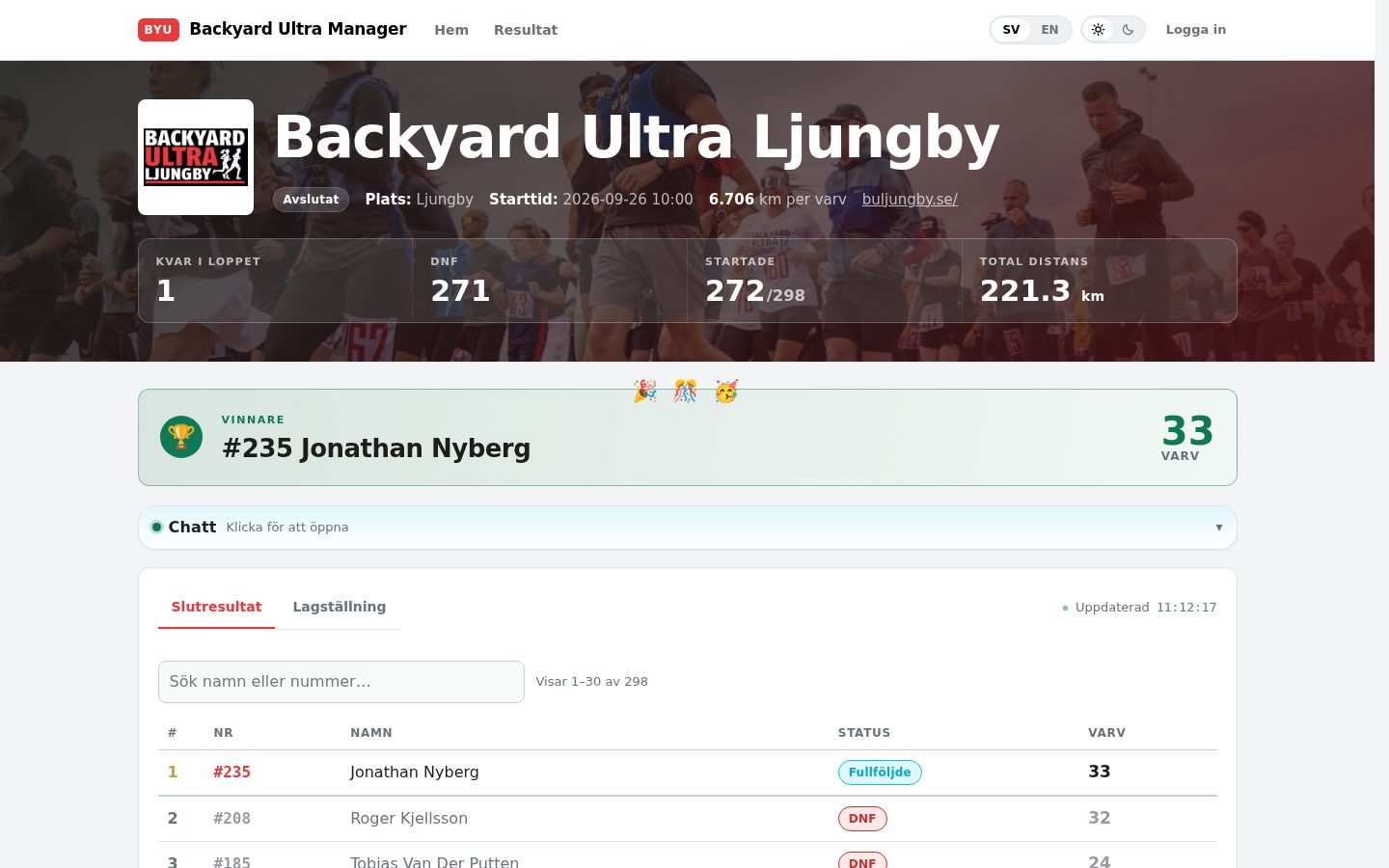Click the DNF badge for Roger Kjellsson
The height and width of the screenshot is (868, 1389).
click(x=862, y=819)
